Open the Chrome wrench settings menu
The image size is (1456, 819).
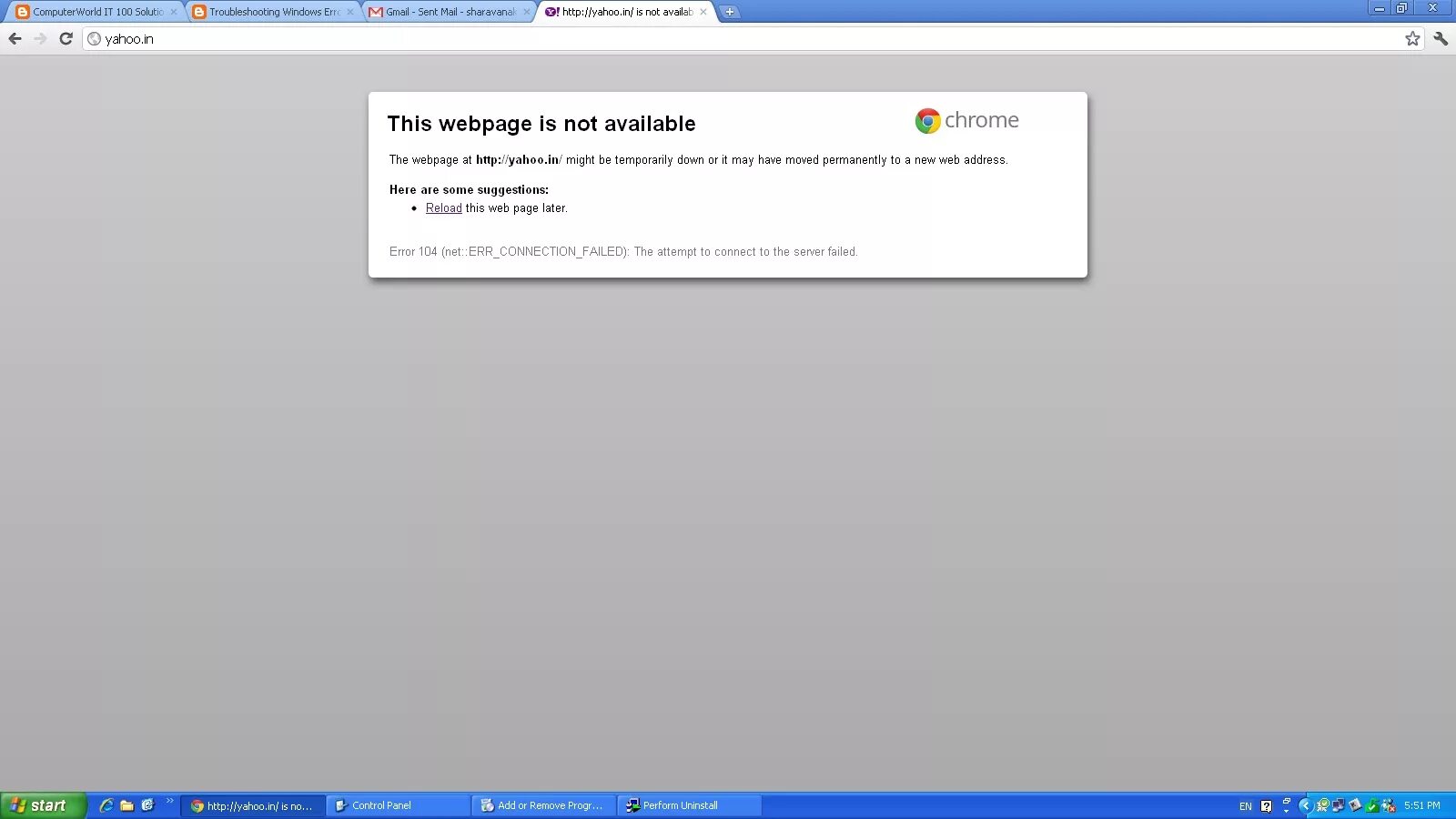1441,38
